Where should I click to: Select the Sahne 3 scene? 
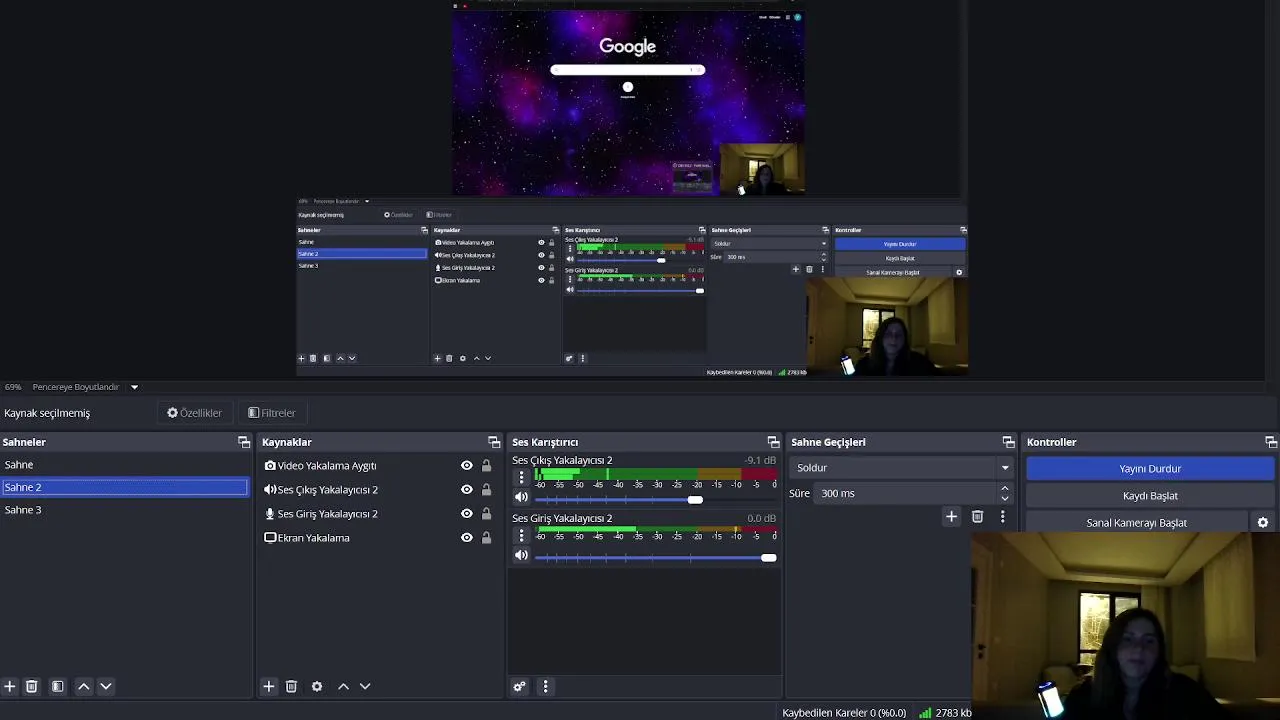(x=125, y=510)
